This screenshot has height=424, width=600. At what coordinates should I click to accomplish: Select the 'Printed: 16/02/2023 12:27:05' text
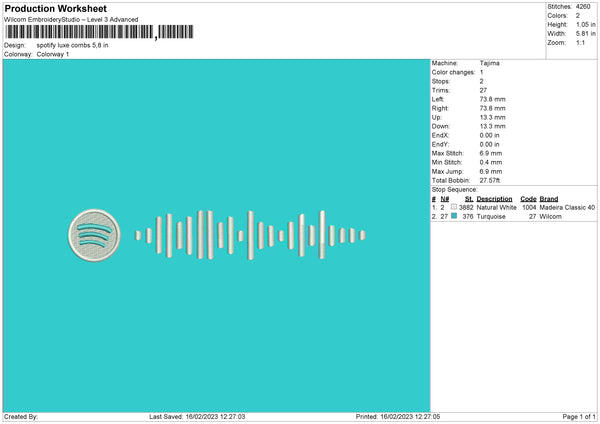[x=398, y=417]
